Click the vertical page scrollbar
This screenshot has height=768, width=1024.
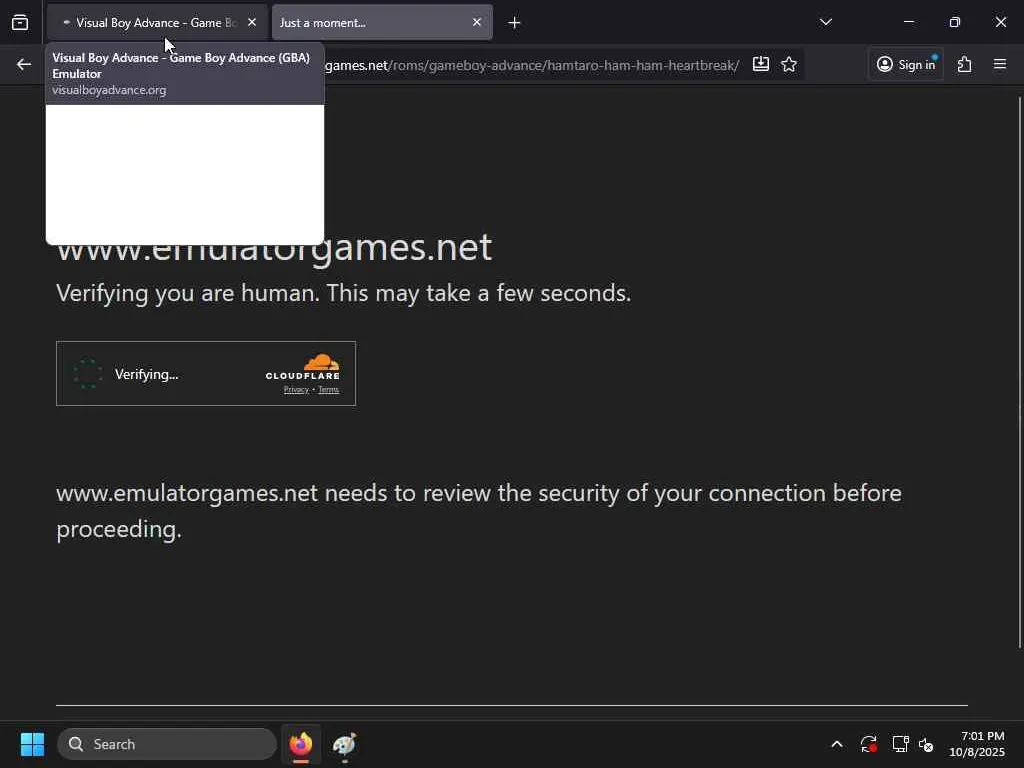[1019, 372]
